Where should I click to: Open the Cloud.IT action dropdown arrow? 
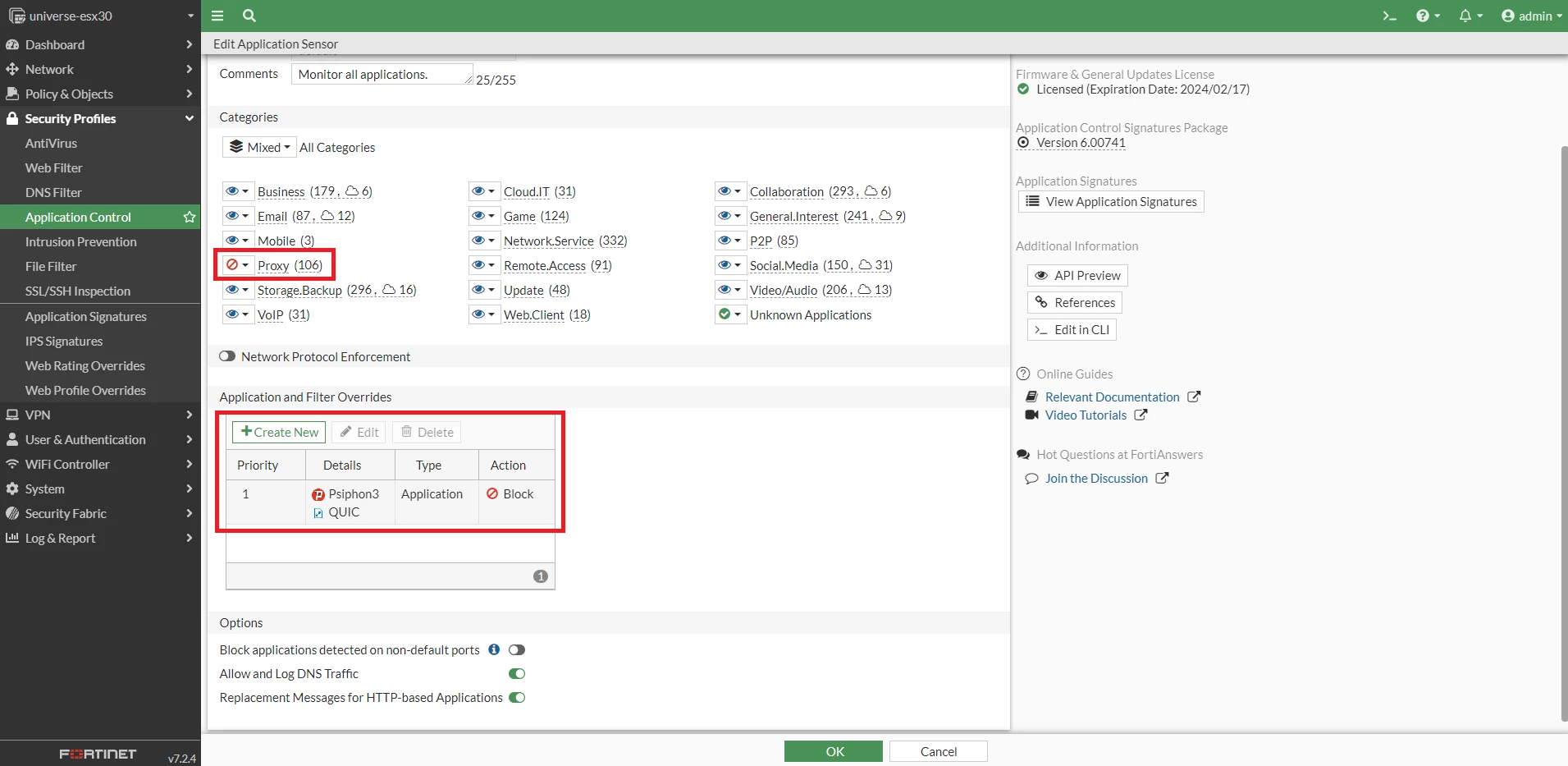(x=491, y=191)
